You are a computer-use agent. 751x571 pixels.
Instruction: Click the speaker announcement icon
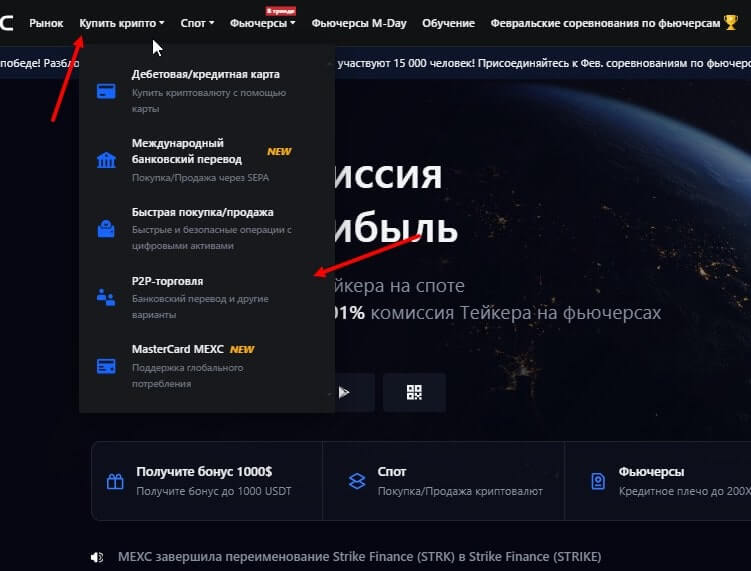[x=97, y=557]
